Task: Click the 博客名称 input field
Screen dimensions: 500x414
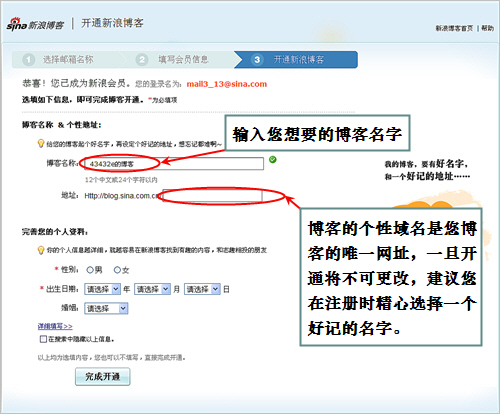Action: (174, 164)
